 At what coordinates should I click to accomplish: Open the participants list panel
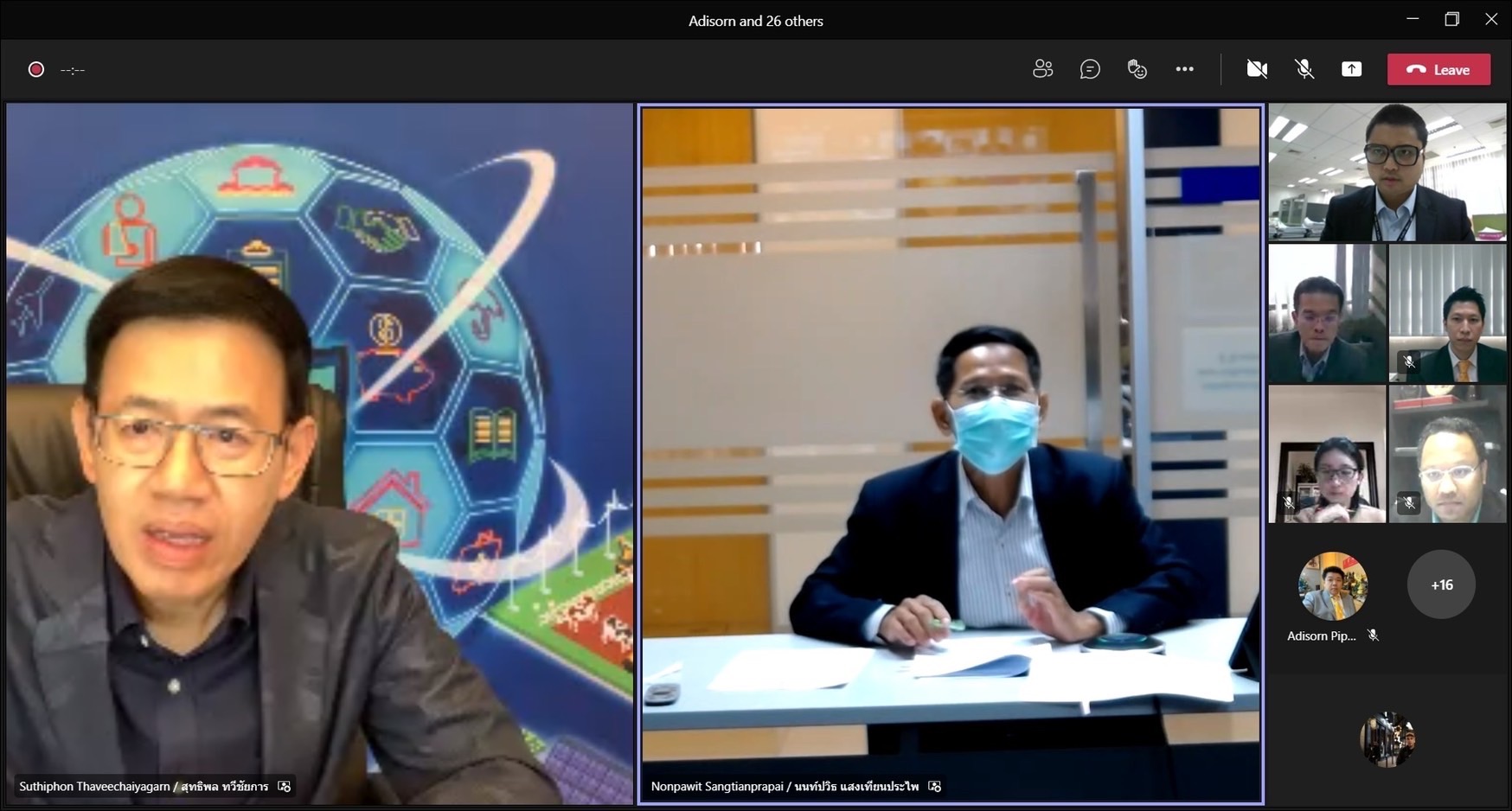tap(1042, 69)
